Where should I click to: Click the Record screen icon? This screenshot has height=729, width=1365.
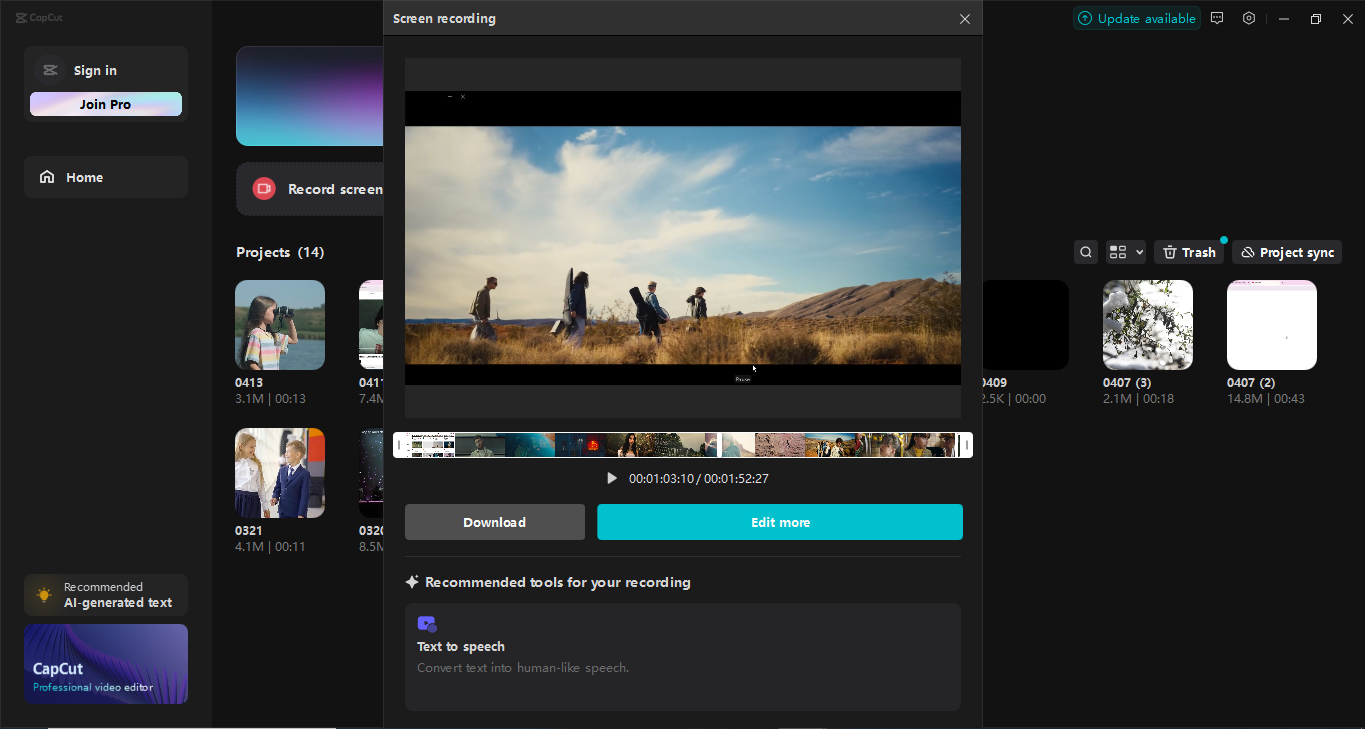click(263, 188)
